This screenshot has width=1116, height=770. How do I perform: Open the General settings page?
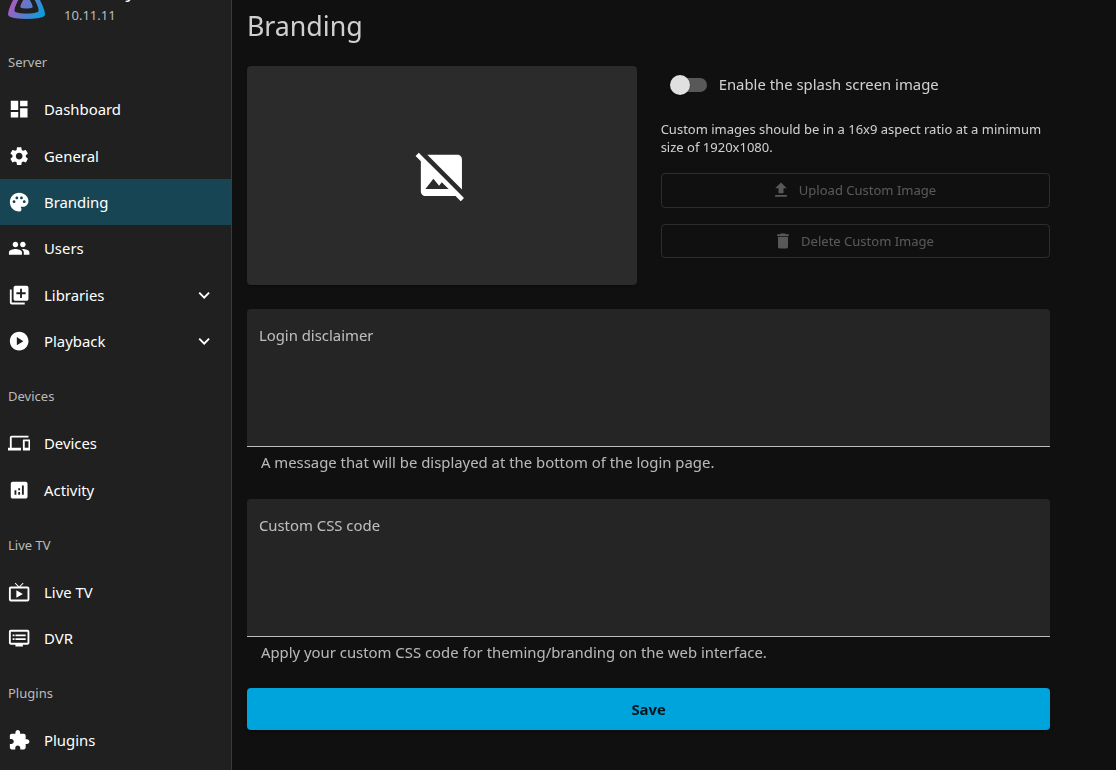[x=115, y=157]
